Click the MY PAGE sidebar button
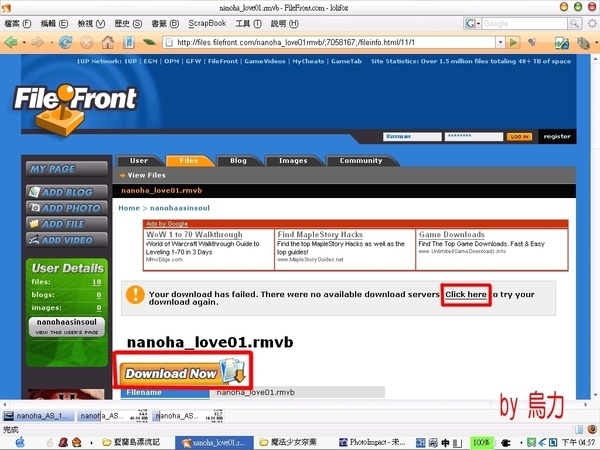This screenshot has height=450, width=600. click(67, 169)
